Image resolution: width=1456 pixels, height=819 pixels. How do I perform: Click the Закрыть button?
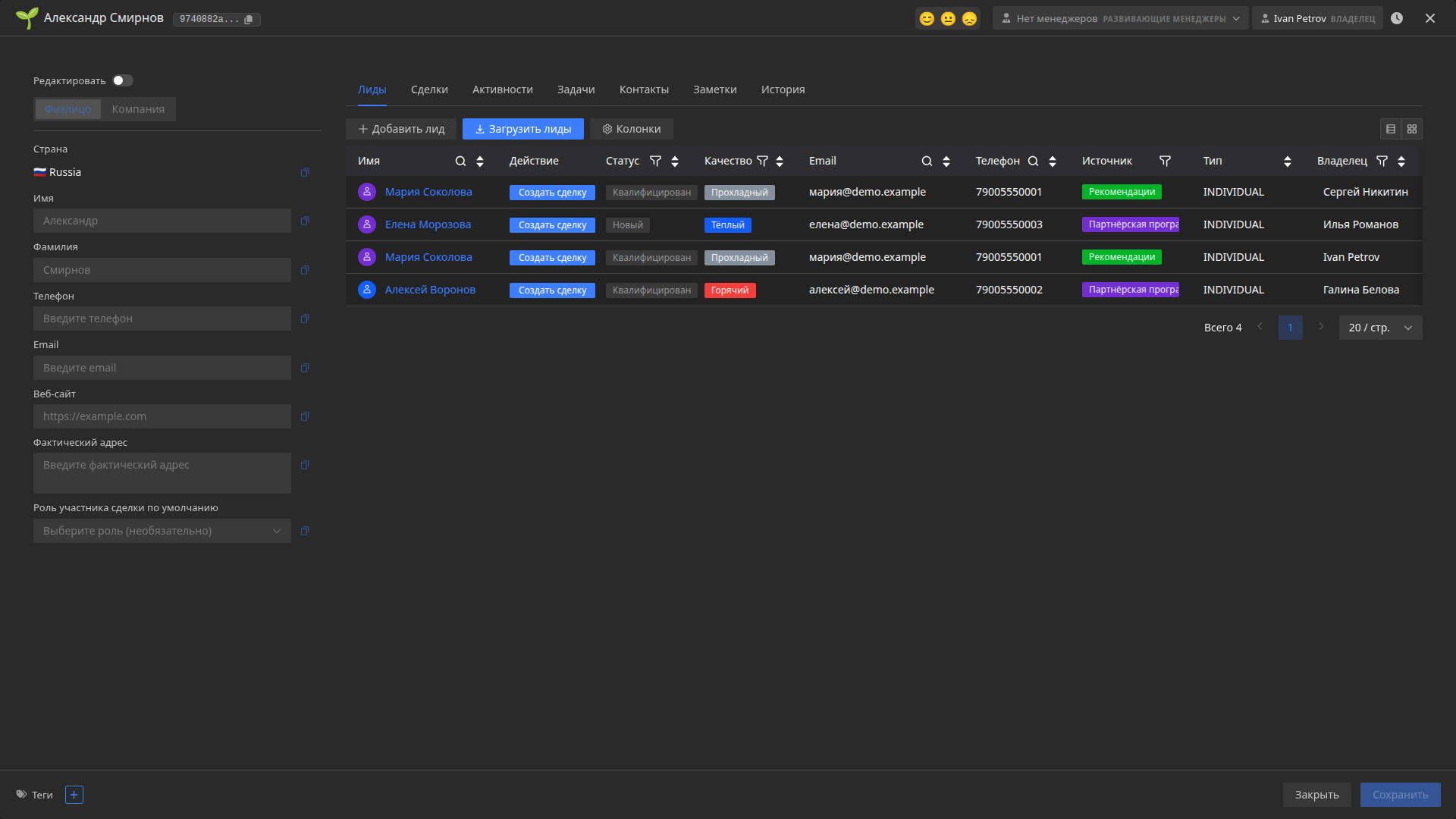(1317, 795)
